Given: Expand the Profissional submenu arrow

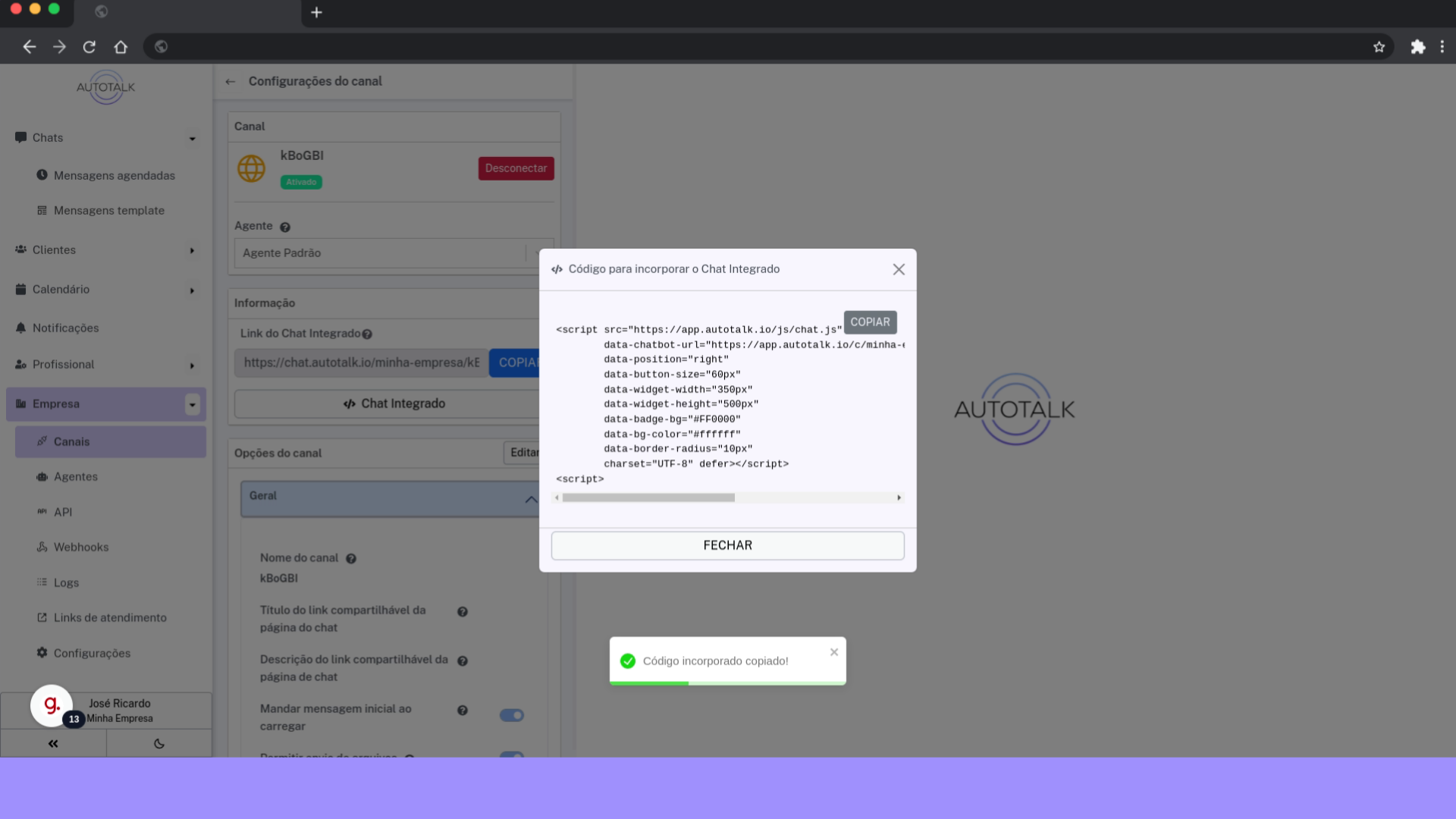Looking at the screenshot, I should [192, 366].
